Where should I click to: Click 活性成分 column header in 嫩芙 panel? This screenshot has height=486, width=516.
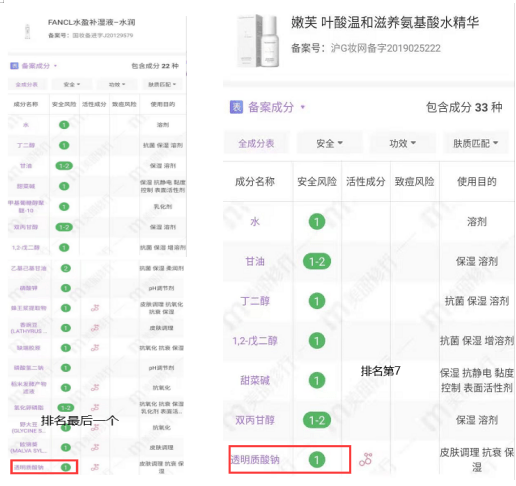(x=366, y=181)
